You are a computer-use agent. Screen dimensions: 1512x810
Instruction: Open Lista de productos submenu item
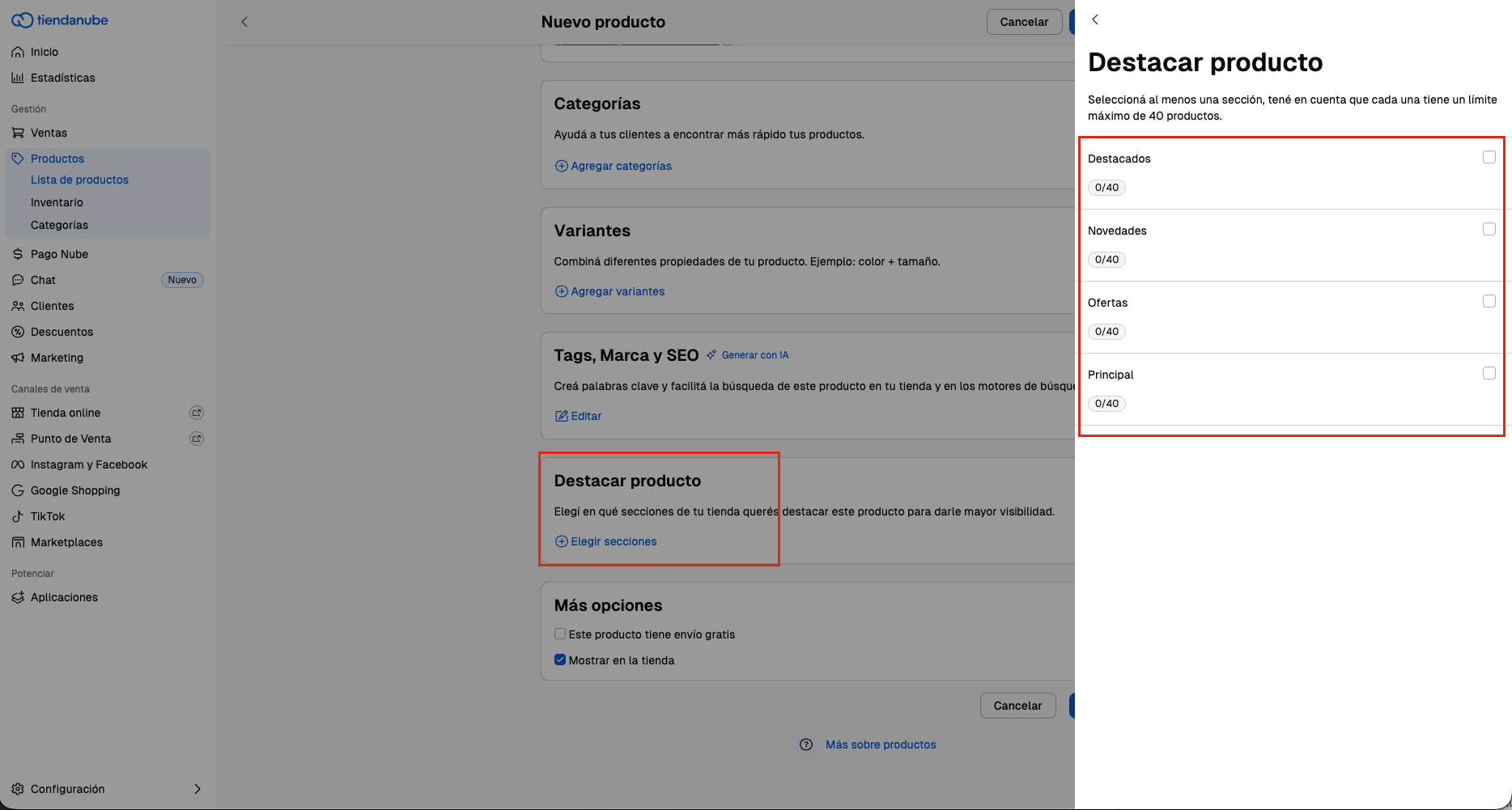pyautogui.click(x=79, y=180)
